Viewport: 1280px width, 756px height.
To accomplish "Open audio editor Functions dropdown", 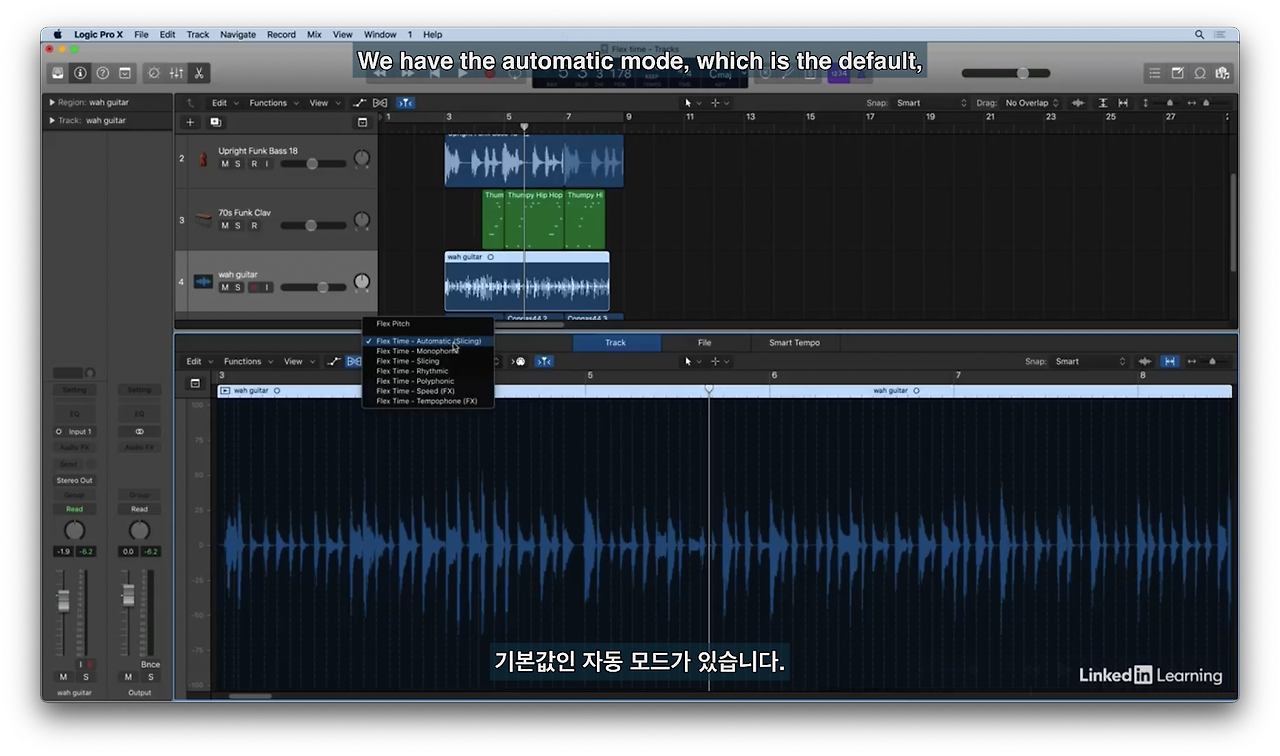I will [x=246, y=362].
